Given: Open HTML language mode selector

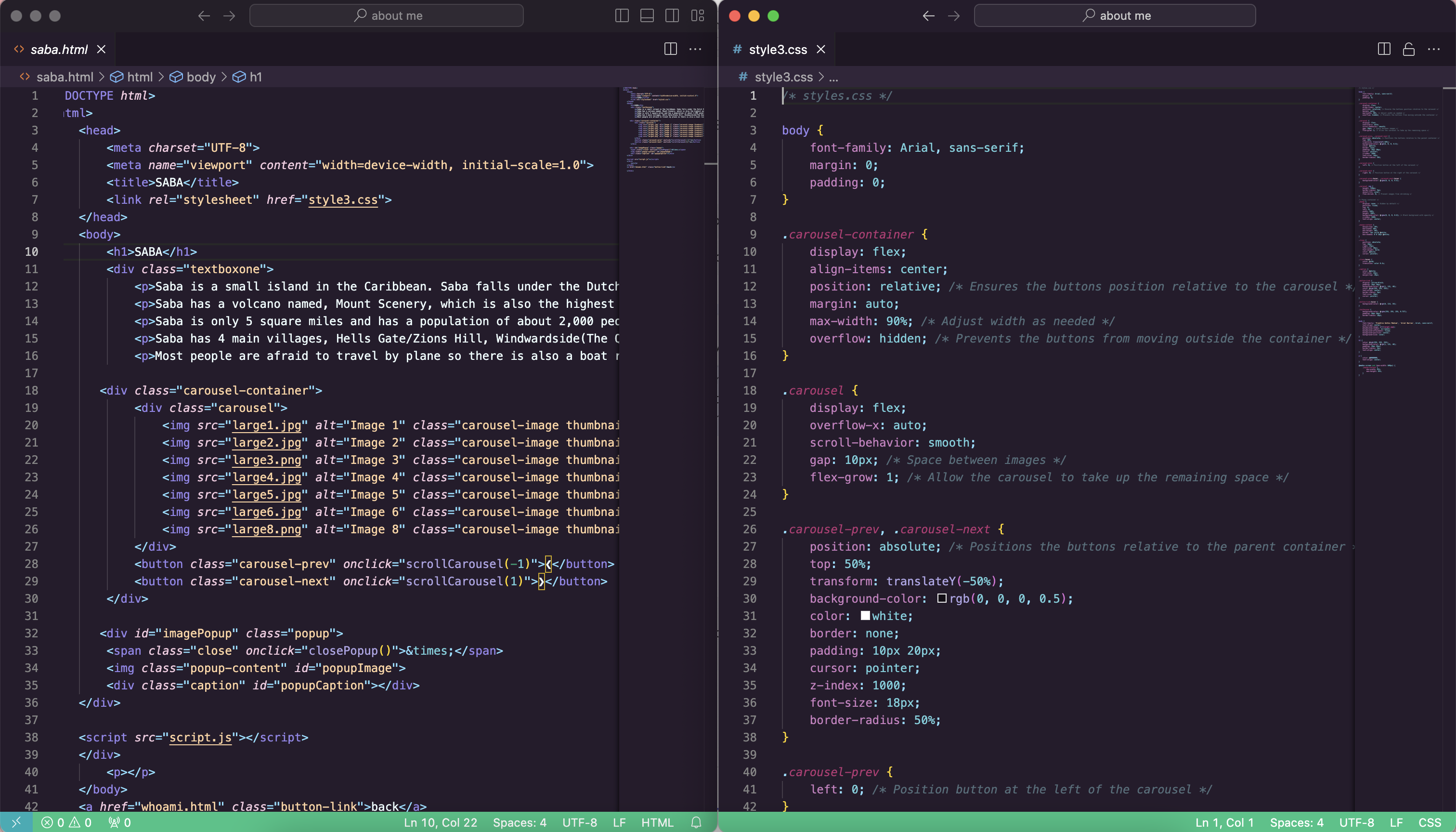Looking at the screenshot, I should point(657,822).
